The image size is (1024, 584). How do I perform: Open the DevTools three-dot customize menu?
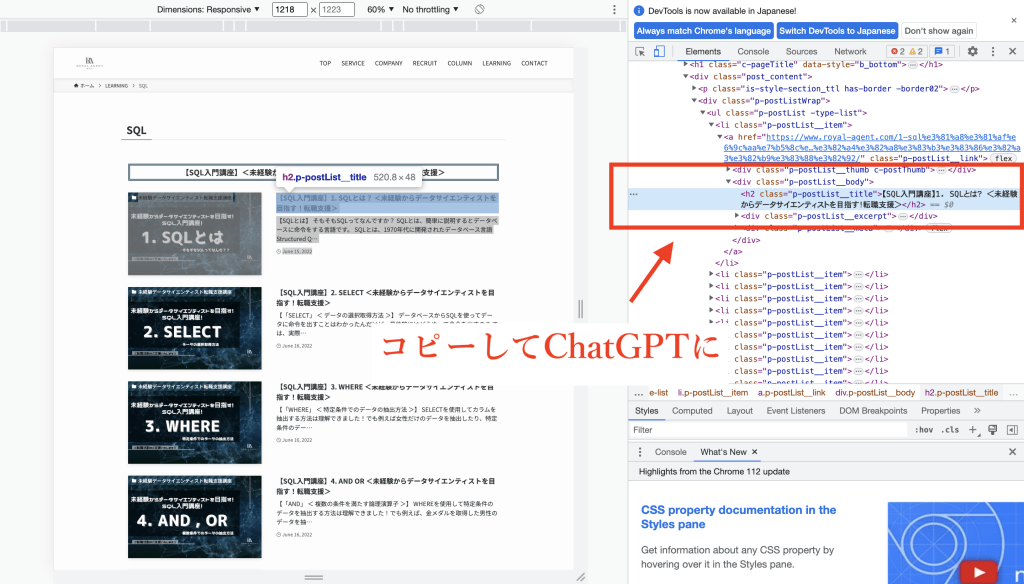(993, 51)
